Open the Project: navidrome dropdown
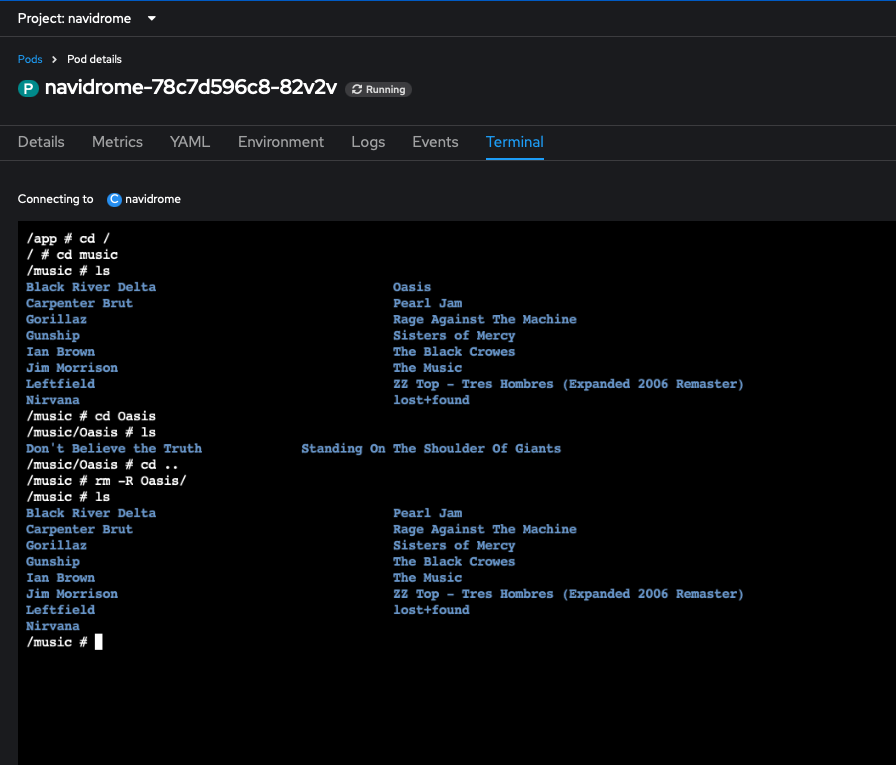This screenshot has height=765, width=896. [x=87, y=18]
